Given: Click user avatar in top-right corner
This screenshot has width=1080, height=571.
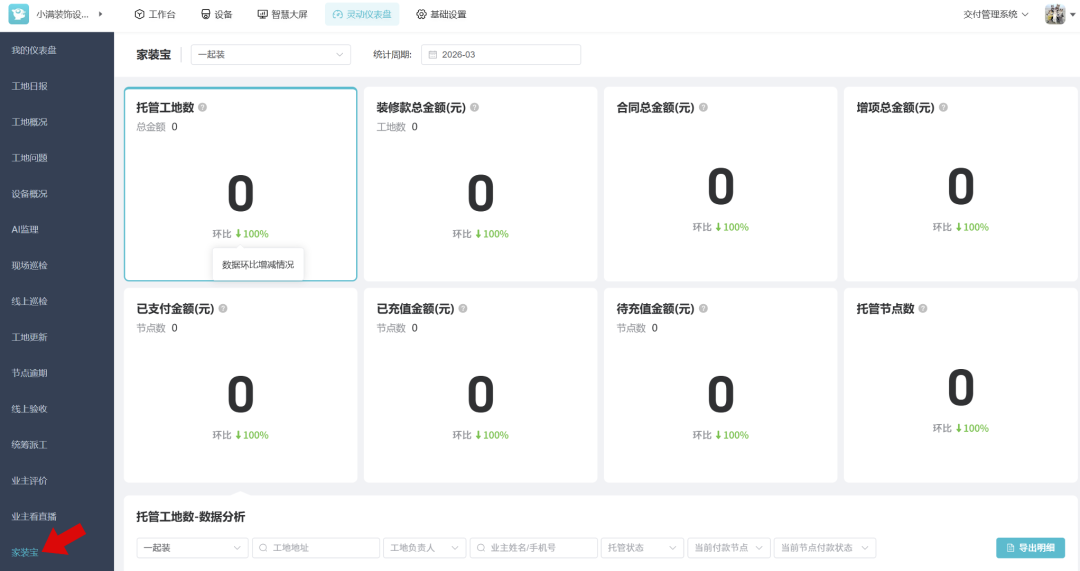Looking at the screenshot, I should pos(1055,14).
